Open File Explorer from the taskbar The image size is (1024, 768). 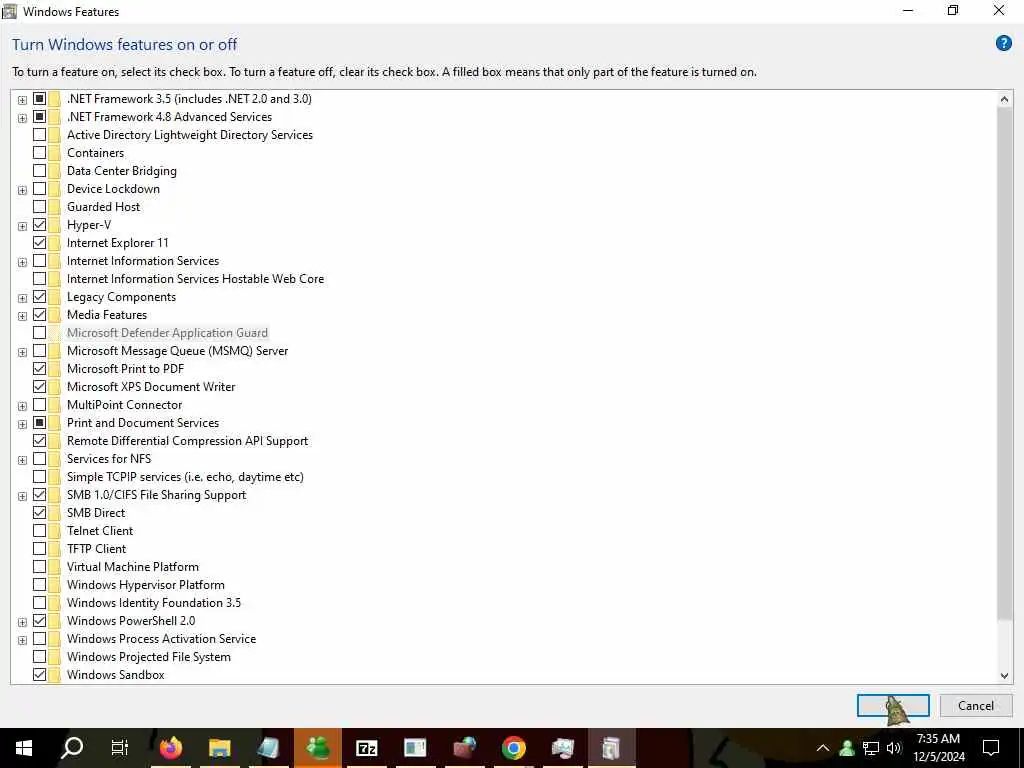[x=219, y=748]
